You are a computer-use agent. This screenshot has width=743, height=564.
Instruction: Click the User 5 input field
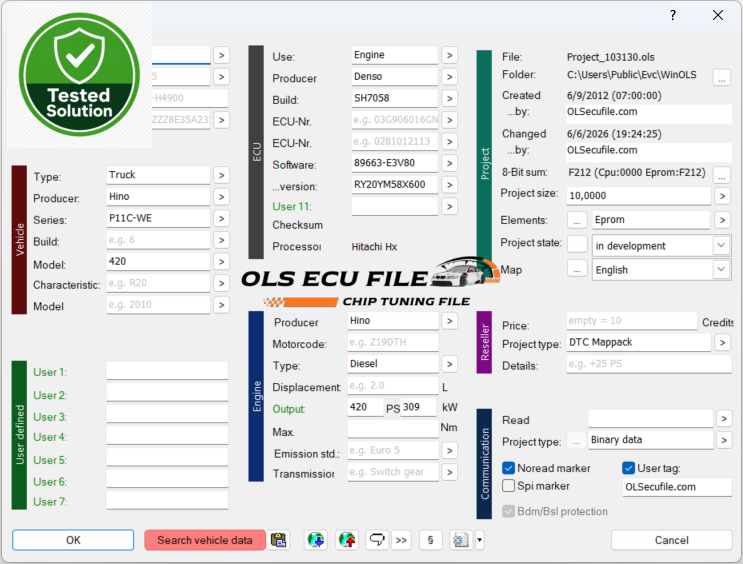[x=167, y=457]
